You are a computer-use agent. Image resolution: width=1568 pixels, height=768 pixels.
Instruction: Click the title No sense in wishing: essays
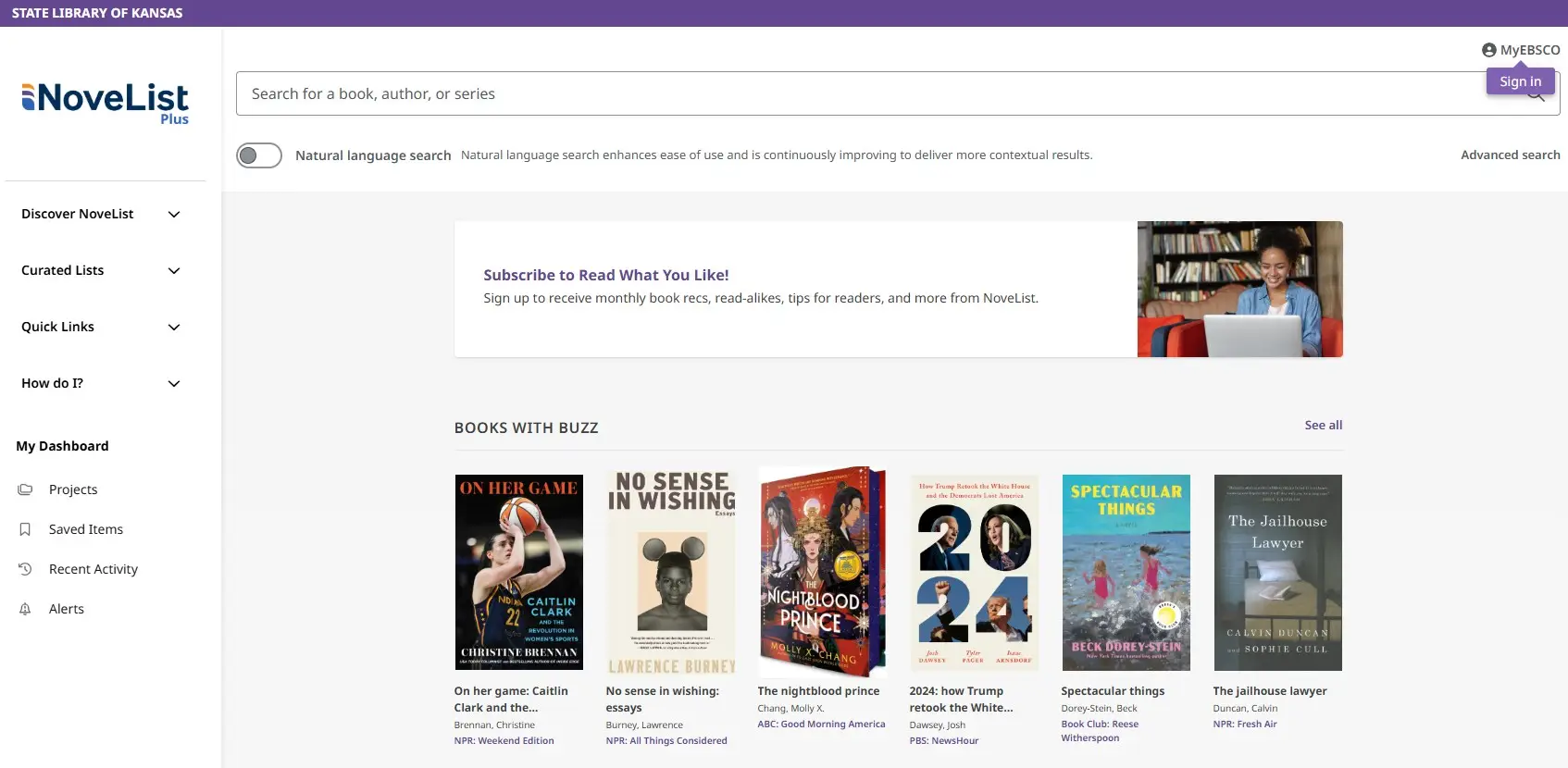663,700
